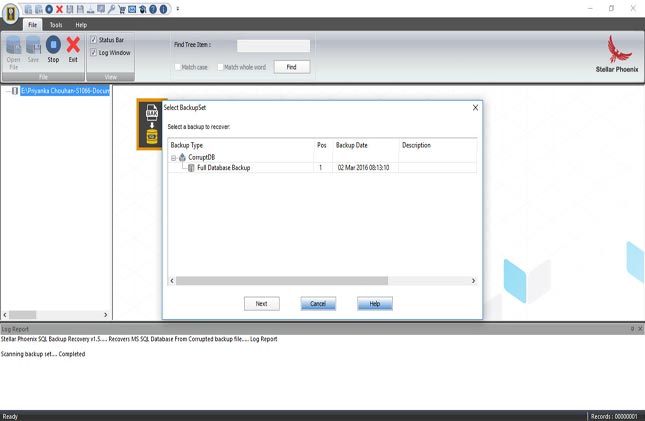Screen dimensions: 645x421
Task: Click the backup date 02 Mar 2016 cell
Action: tap(364, 167)
